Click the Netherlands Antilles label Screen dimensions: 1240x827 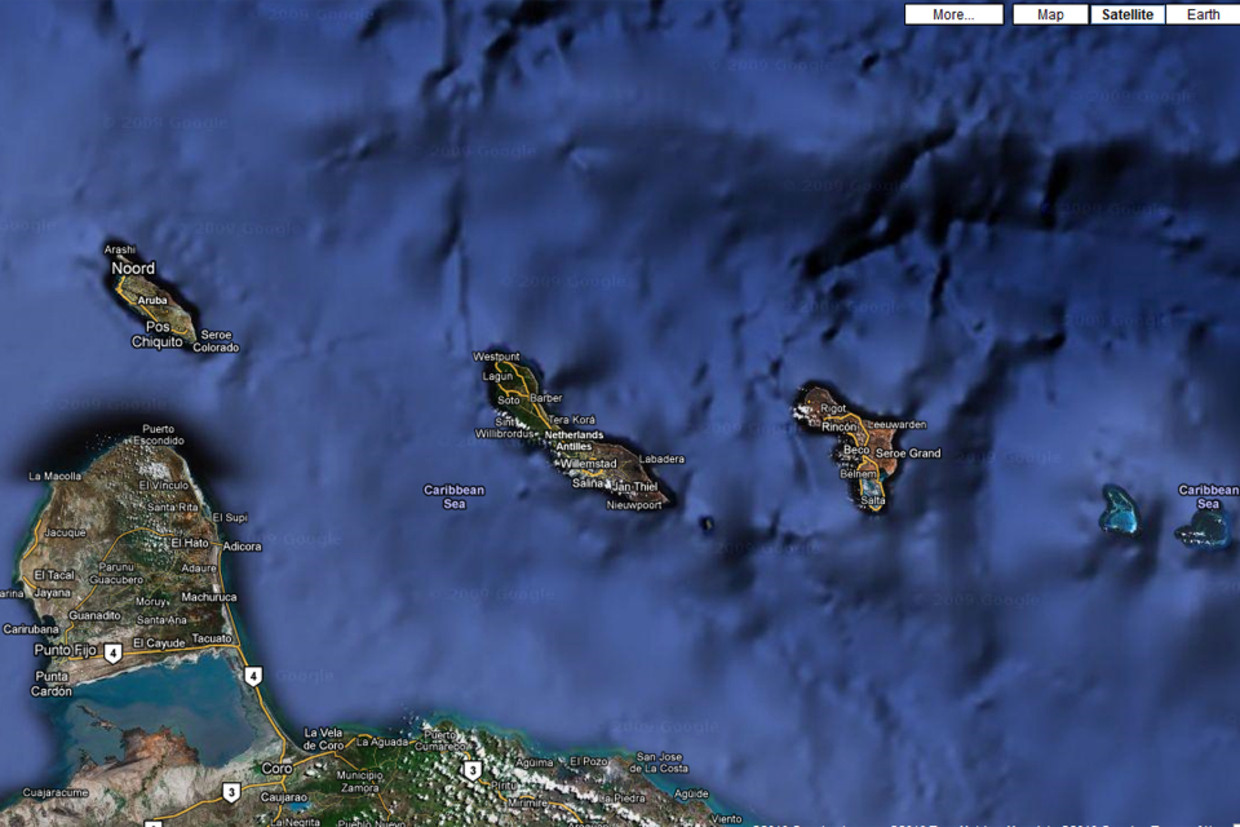(x=573, y=441)
